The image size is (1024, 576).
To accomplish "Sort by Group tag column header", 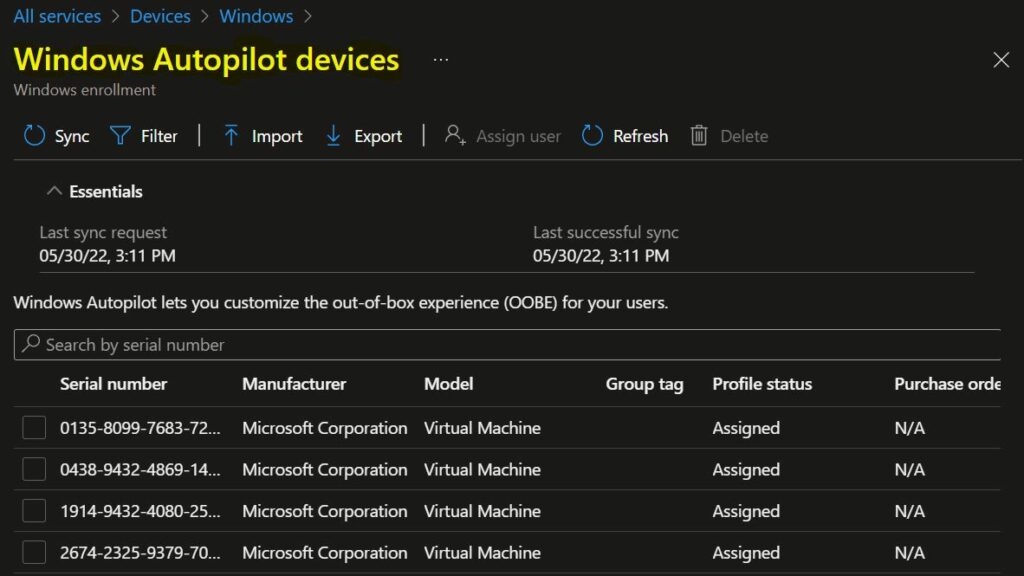I will tap(645, 384).
